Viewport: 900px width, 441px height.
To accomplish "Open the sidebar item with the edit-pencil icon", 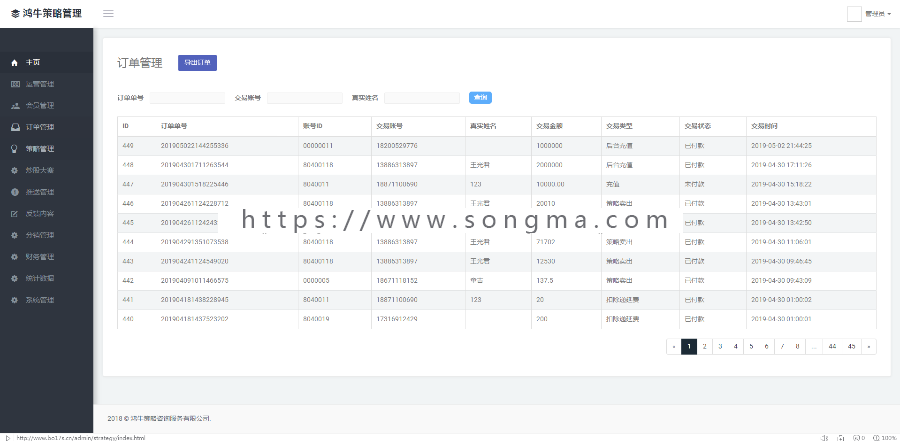I will (15, 214).
